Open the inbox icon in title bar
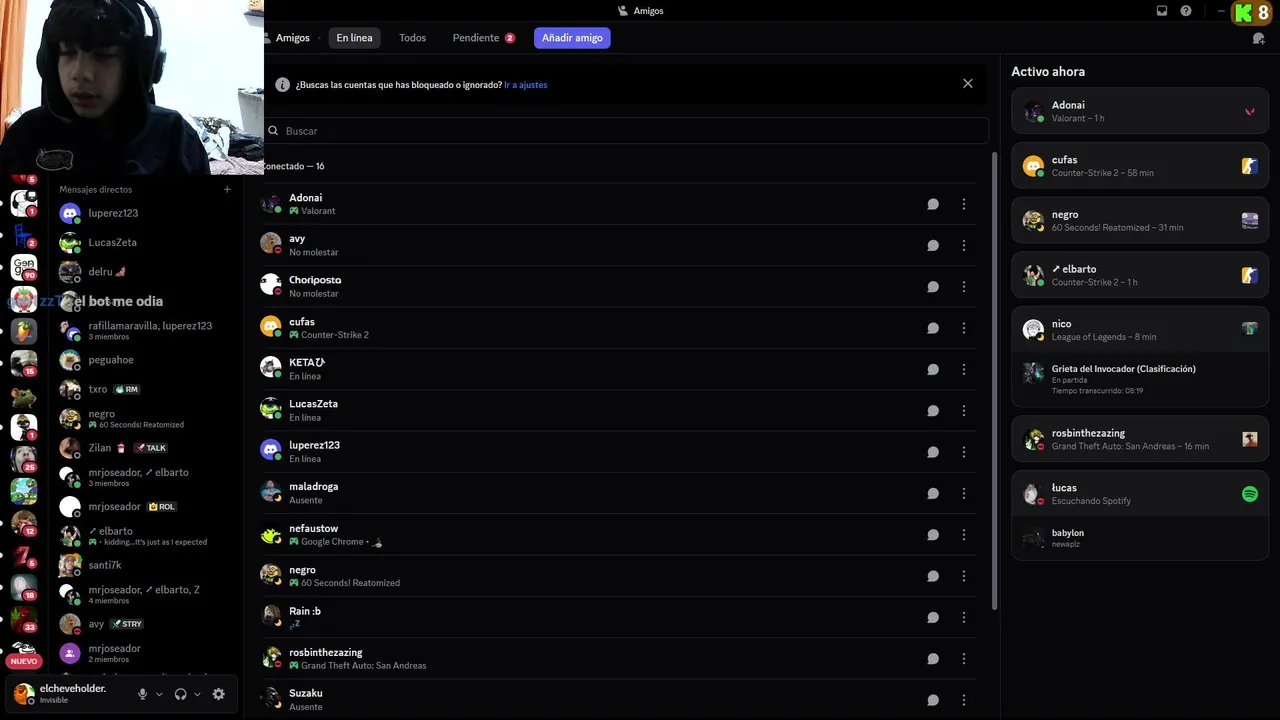Image resolution: width=1280 pixels, height=720 pixels. tap(1162, 11)
